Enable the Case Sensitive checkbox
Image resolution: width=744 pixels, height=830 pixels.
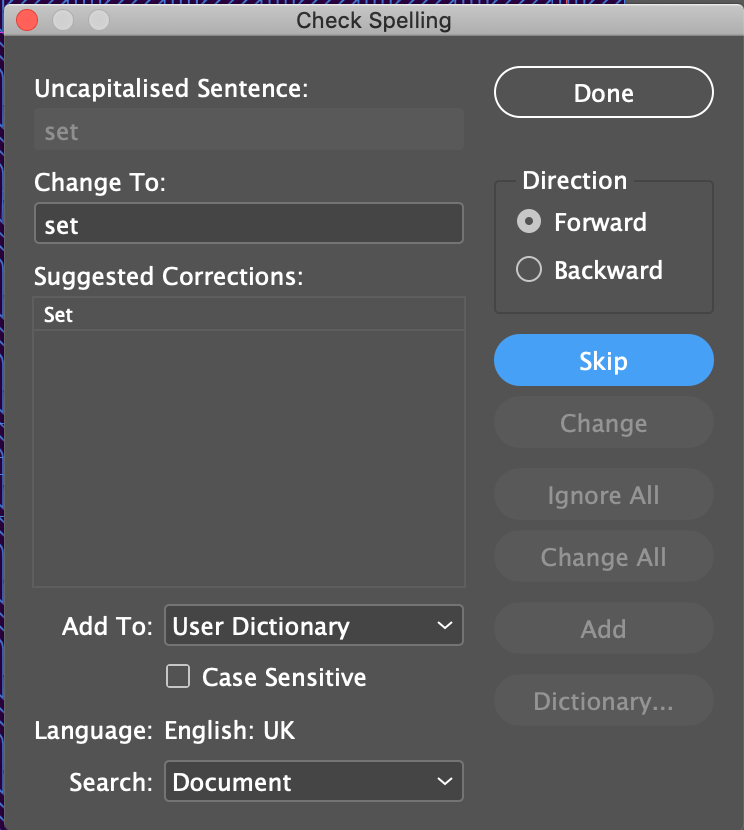point(178,678)
